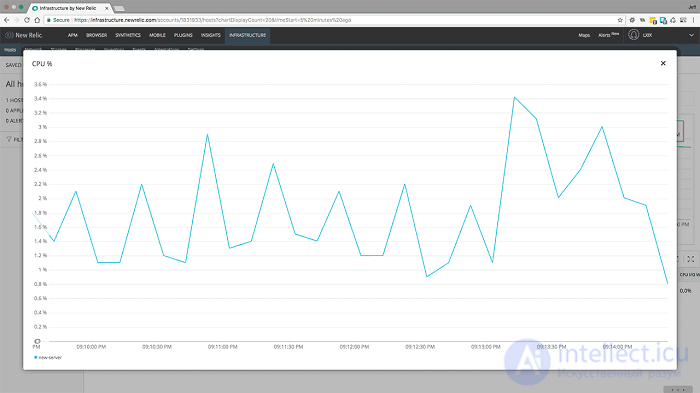Expand the account dropdown chevron
Screen dimensions: 700x393
point(692,35)
